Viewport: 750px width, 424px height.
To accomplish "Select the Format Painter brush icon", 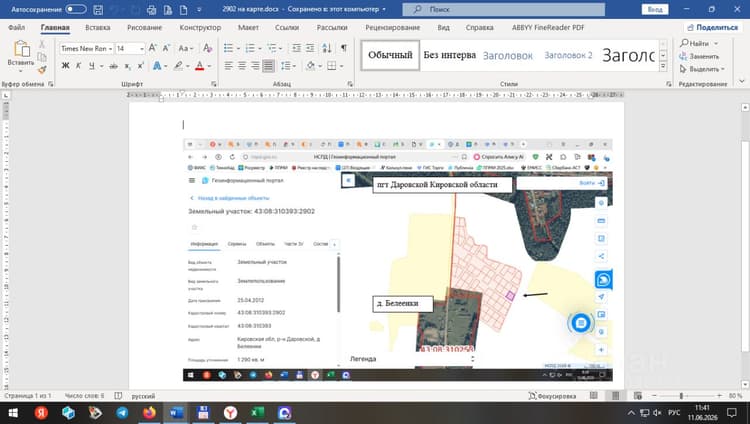I will tap(42, 70).
